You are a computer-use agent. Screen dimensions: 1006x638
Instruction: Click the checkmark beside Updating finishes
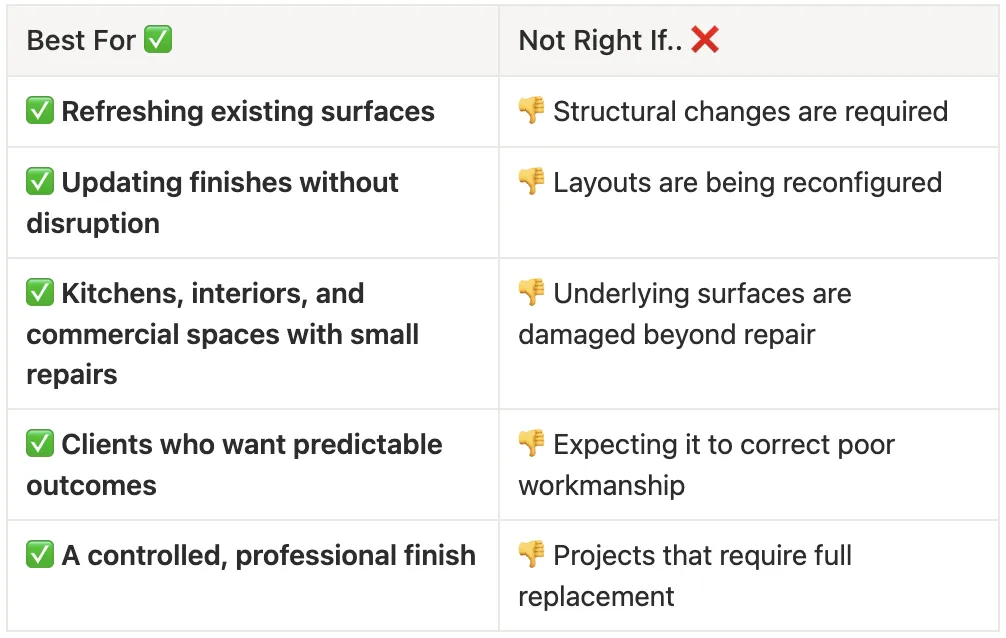[40, 182]
